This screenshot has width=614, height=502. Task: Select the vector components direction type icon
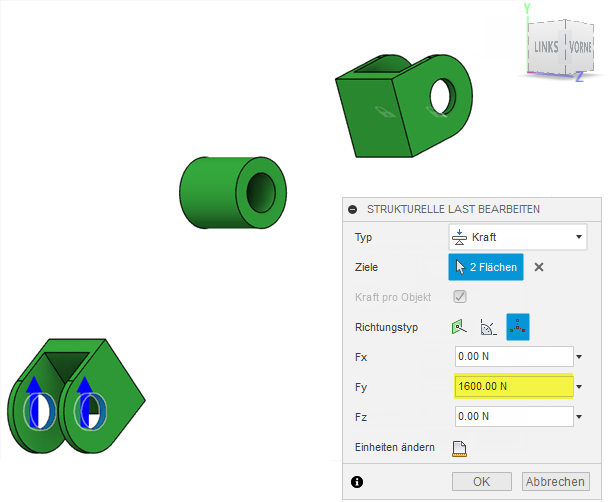click(518, 327)
